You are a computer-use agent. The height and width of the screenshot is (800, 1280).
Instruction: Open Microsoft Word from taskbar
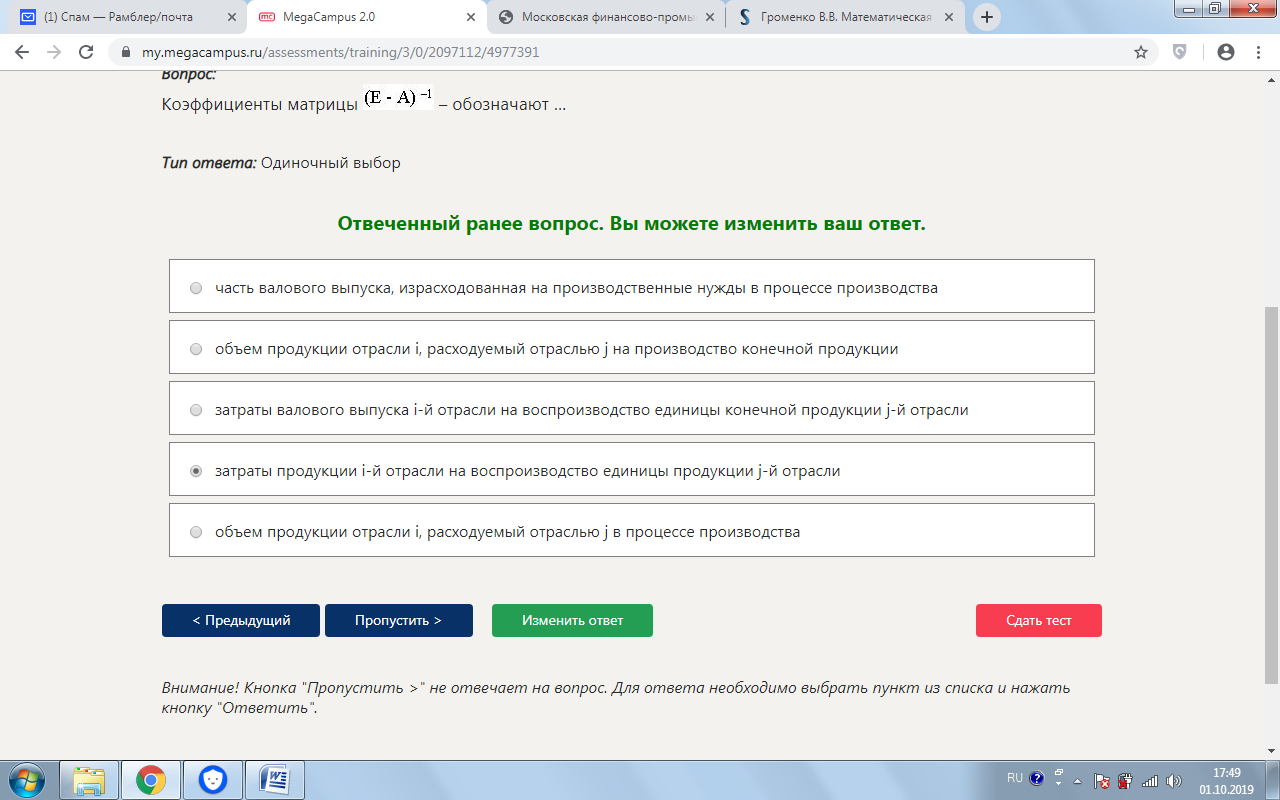pyautogui.click(x=275, y=779)
